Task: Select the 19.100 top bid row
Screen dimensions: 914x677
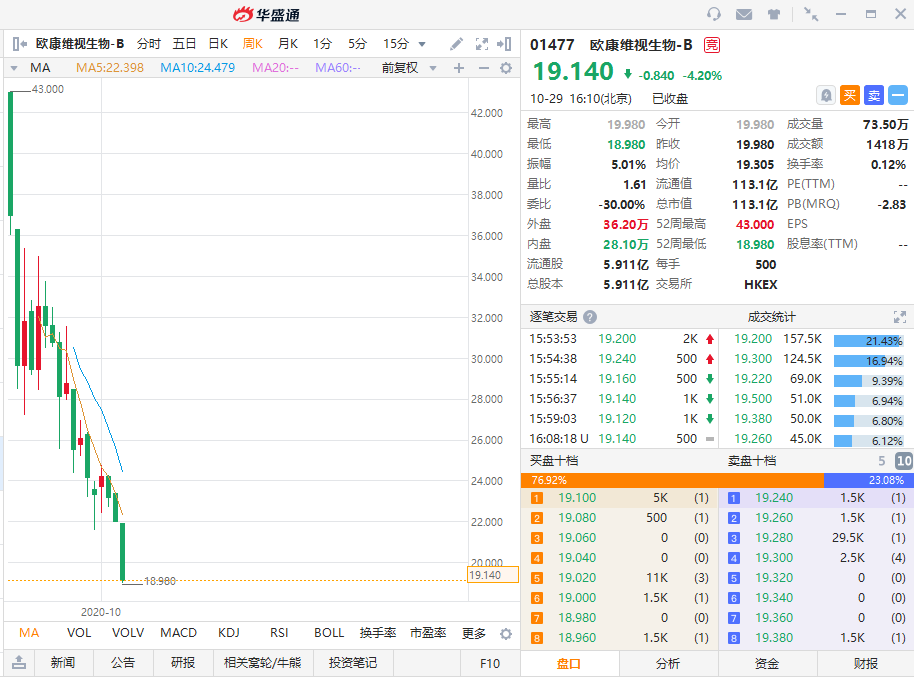Action: pos(619,497)
